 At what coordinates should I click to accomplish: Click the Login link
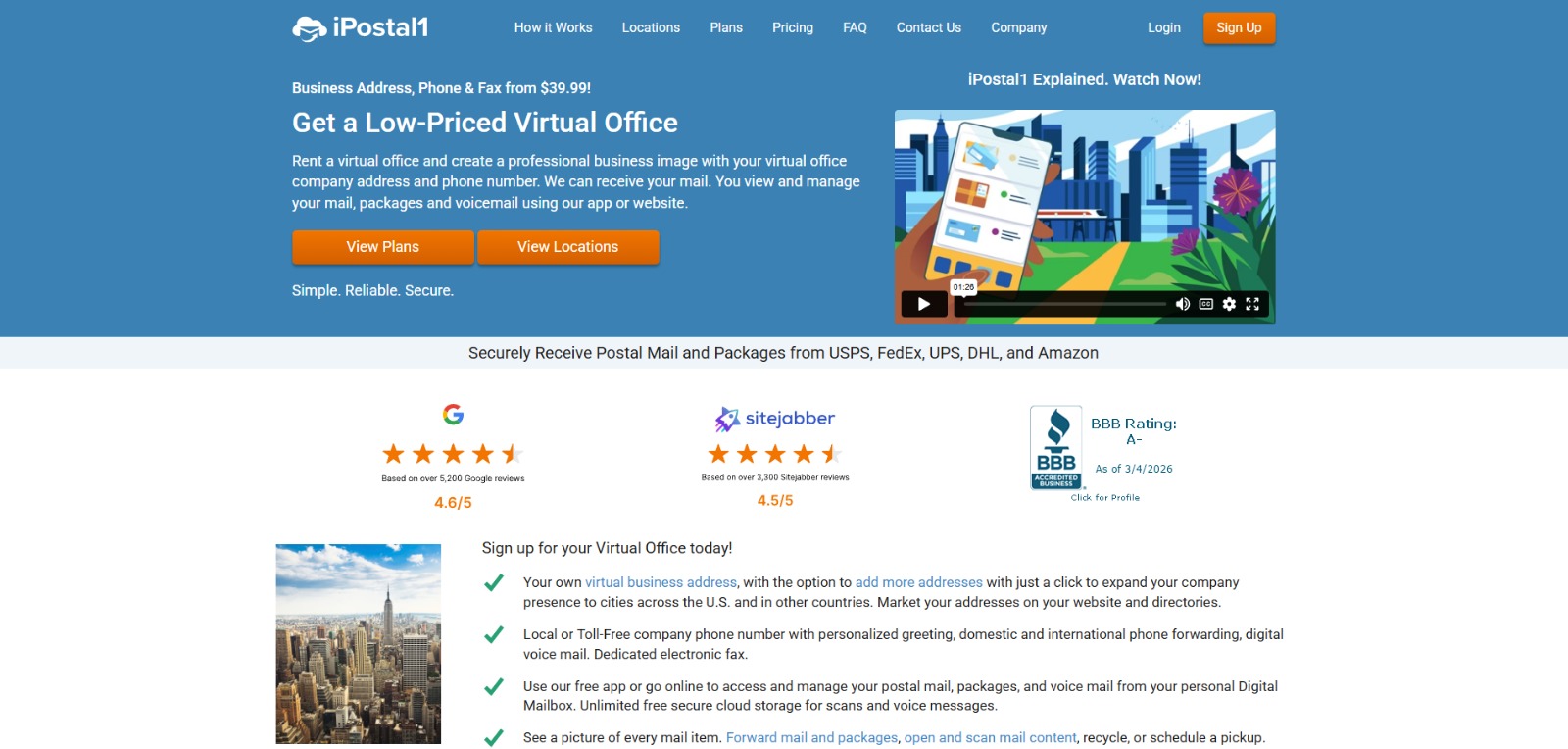point(1164,27)
